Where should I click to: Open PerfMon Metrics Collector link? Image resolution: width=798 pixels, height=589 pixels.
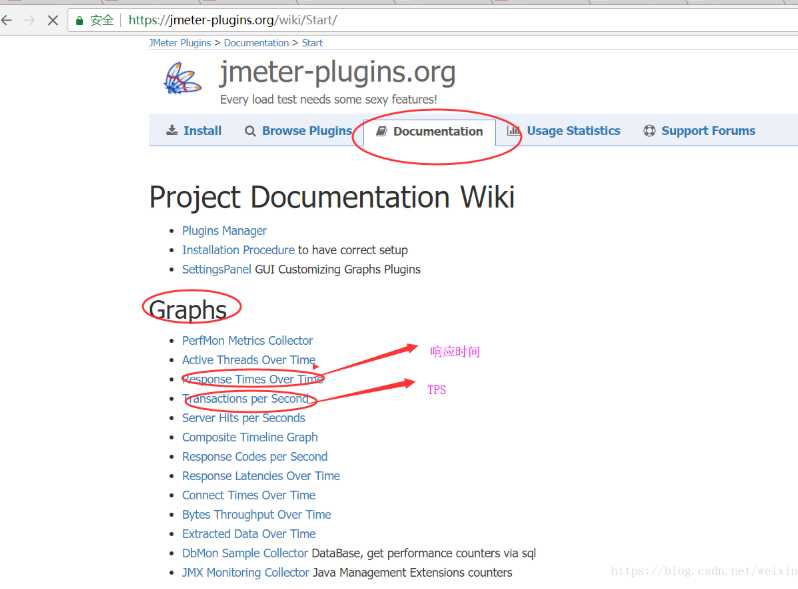click(247, 341)
